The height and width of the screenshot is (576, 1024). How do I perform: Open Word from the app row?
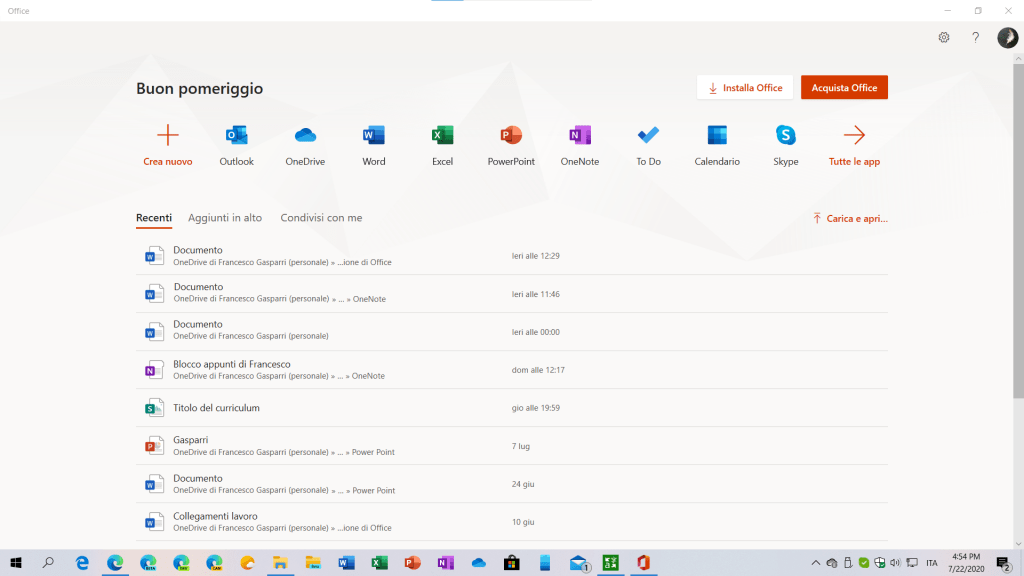coord(374,136)
